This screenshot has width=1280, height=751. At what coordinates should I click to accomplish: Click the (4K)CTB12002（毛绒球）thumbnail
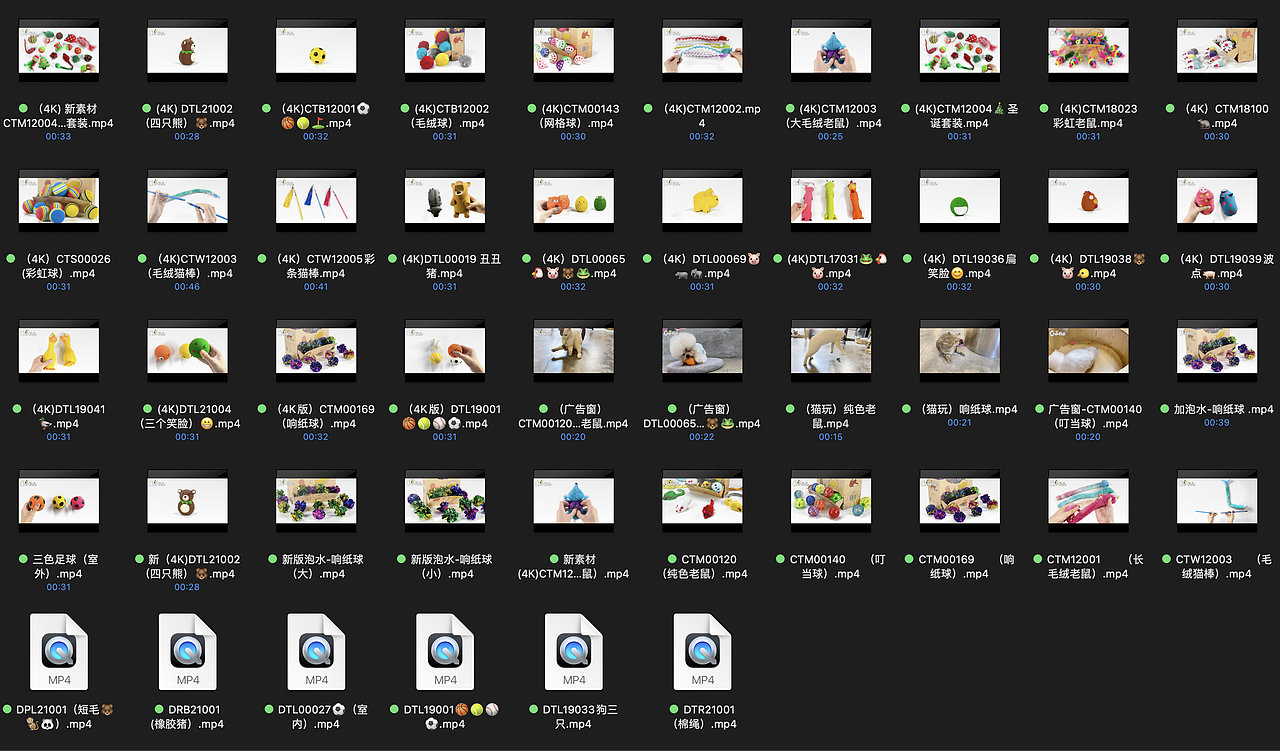pos(445,49)
